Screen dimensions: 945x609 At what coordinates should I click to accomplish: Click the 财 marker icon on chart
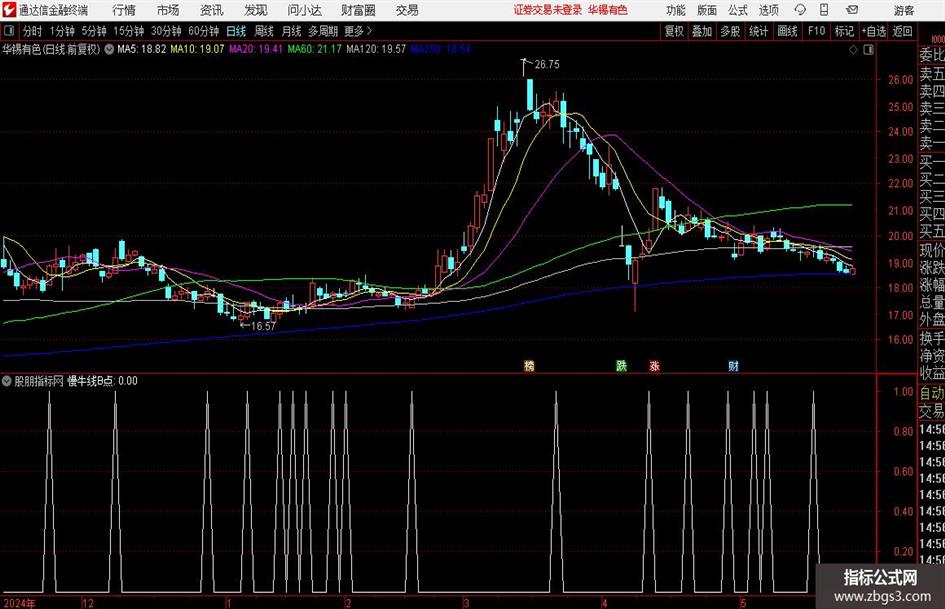[x=733, y=365]
